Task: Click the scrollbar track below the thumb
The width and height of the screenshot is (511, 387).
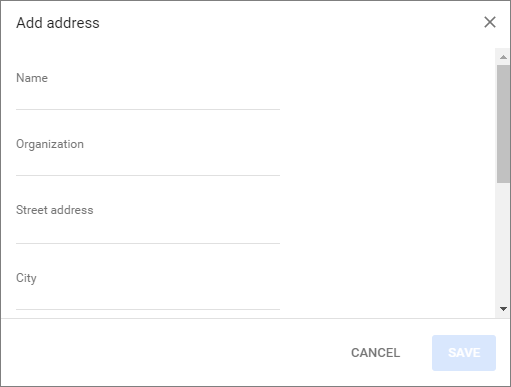Action: click(503, 242)
